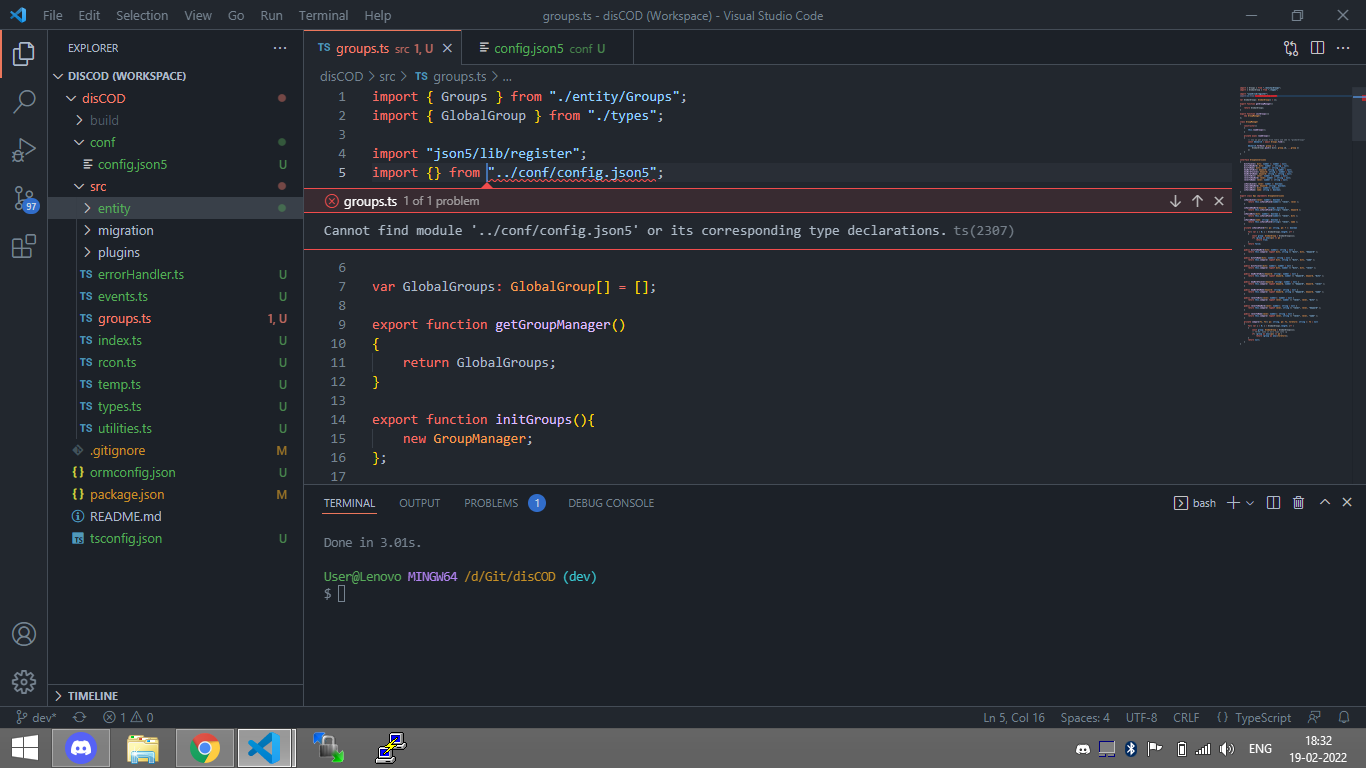Maximize the terminal panel size
The height and width of the screenshot is (768, 1366).
(x=1325, y=503)
